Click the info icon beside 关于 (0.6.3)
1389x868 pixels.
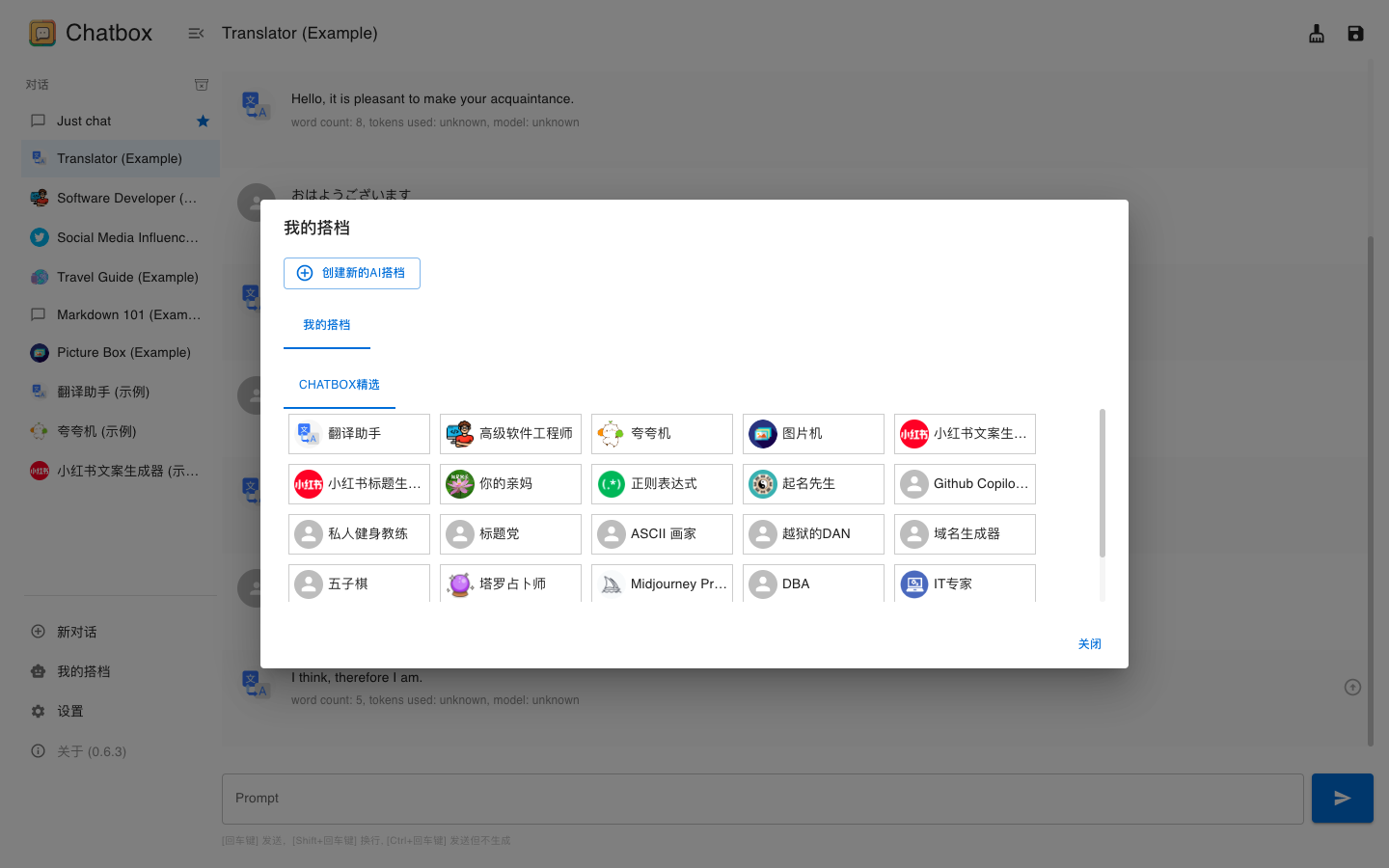[x=37, y=750]
